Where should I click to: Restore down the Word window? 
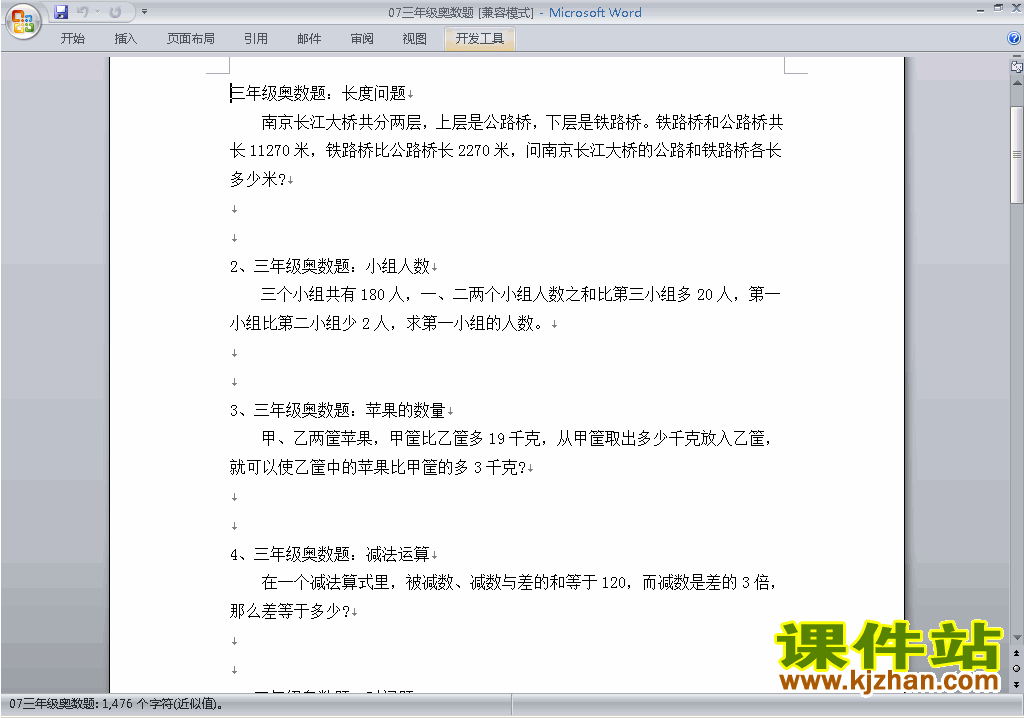coord(999,8)
